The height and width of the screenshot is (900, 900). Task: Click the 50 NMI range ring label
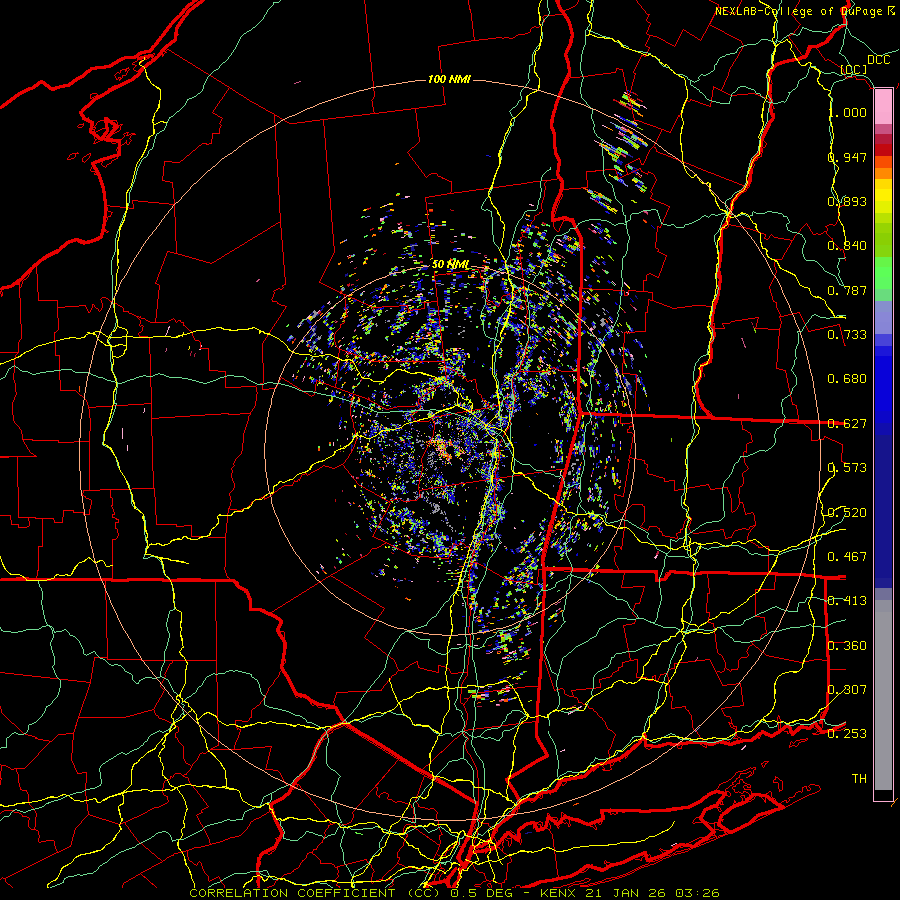tap(451, 264)
